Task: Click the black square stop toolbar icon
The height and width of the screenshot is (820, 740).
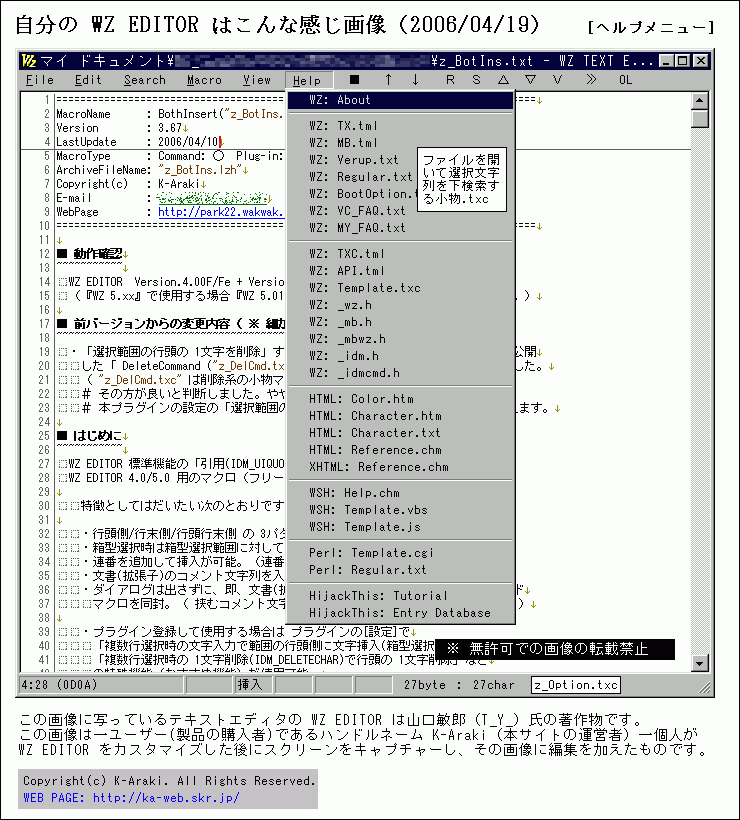Action: tap(354, 80)
